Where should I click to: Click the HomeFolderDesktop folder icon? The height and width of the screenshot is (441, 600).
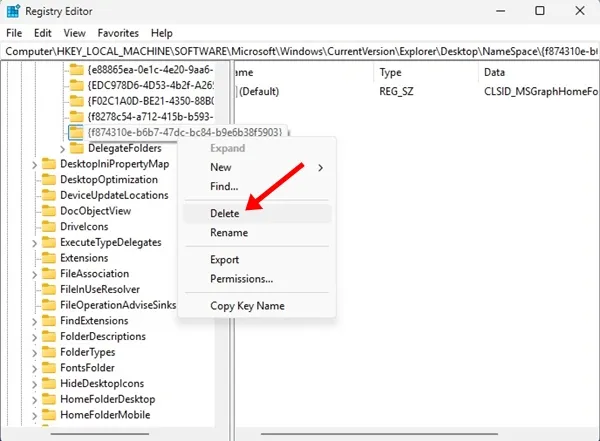[49, 399]
